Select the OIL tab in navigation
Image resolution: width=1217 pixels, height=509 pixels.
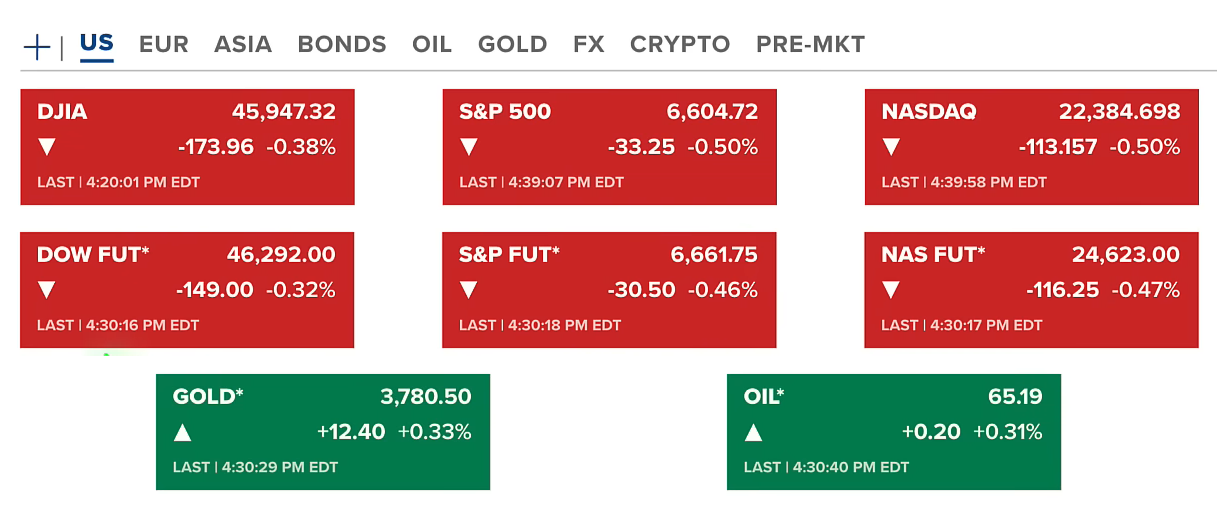coord(431,45)
